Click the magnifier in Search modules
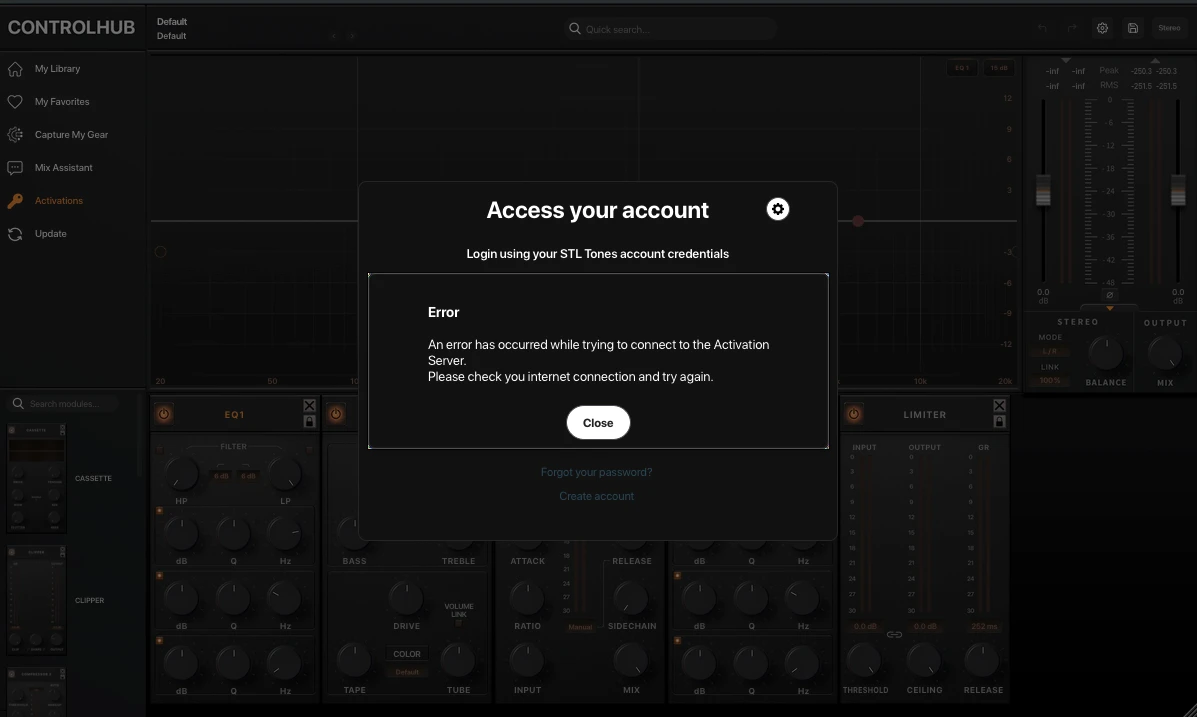The image size is (1197, 717). tap(17, 403)
